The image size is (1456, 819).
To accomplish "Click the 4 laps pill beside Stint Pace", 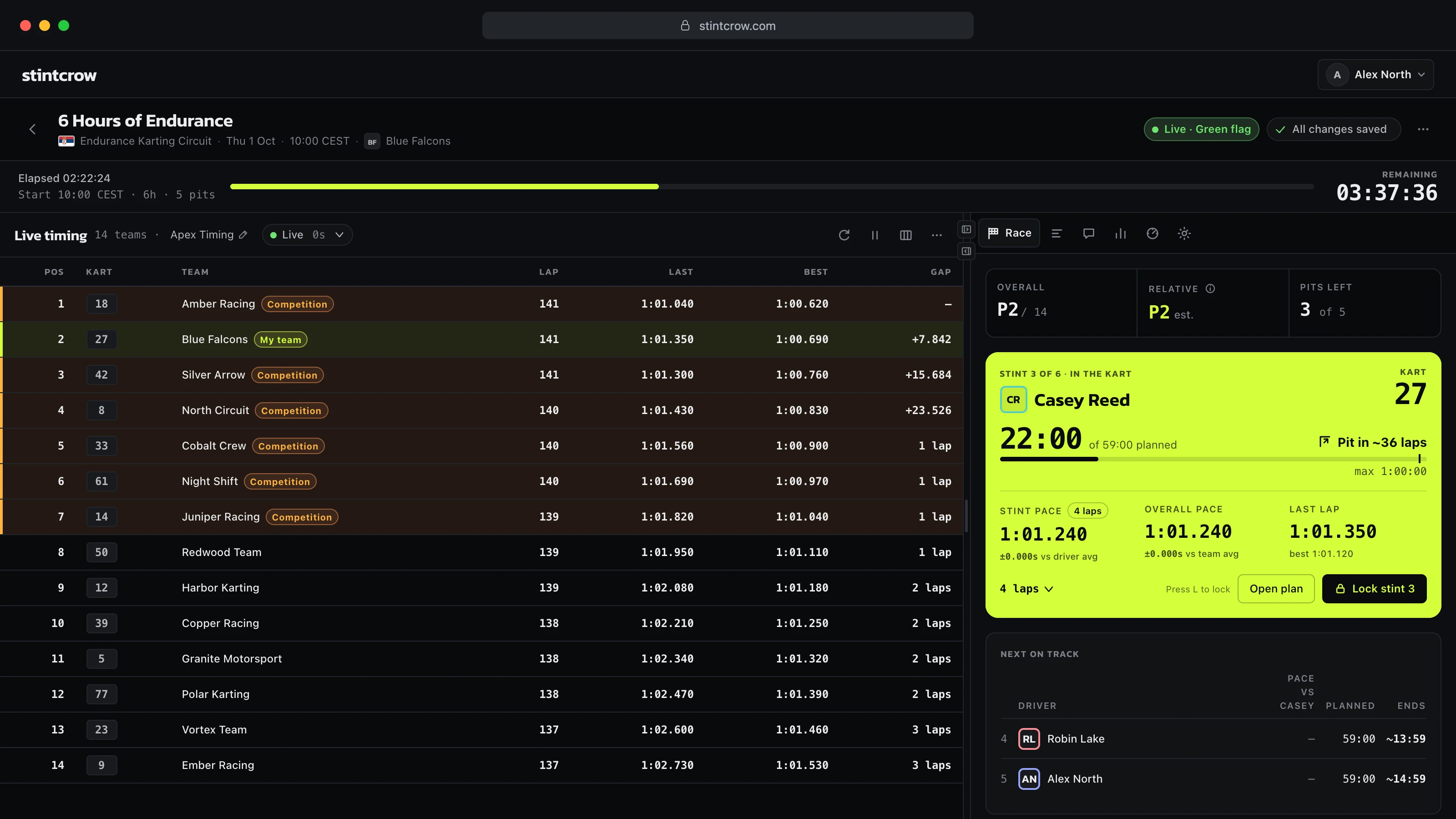I will (1087, 511).
